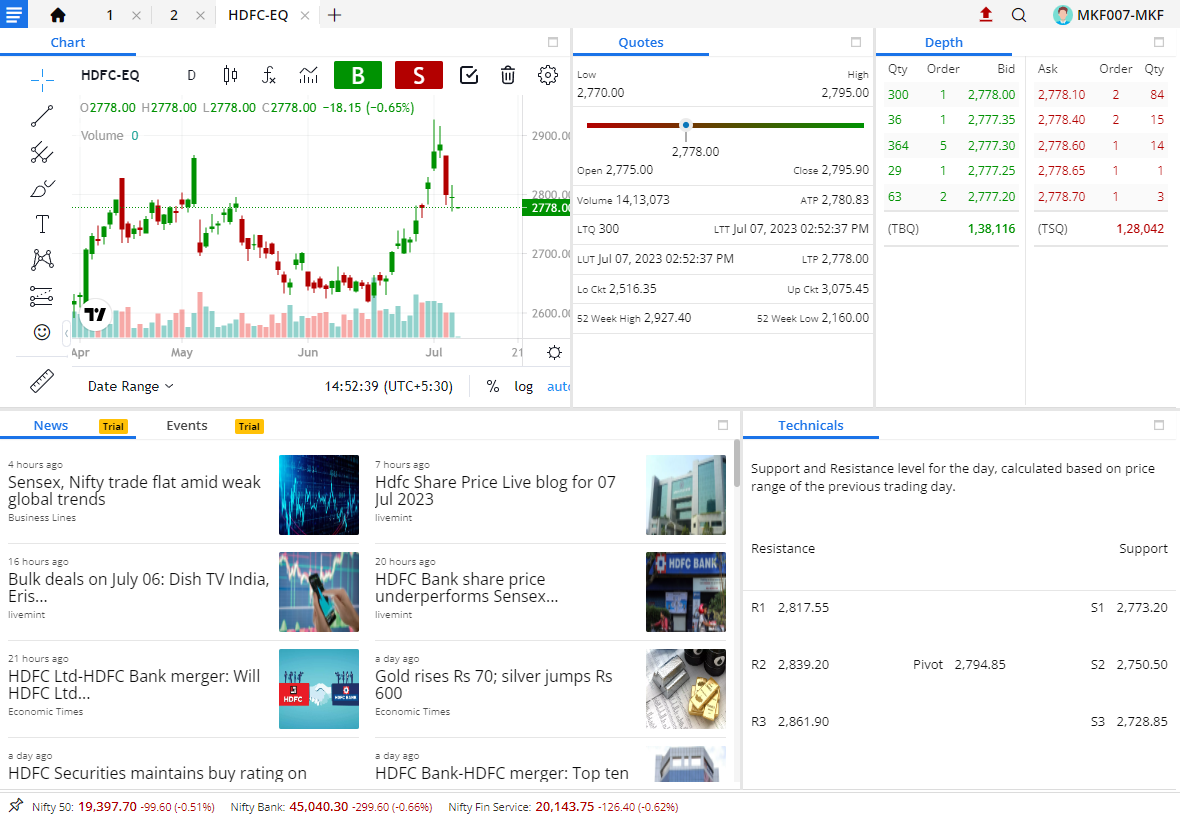Select the XABCD pattern tool

[42, 260]
